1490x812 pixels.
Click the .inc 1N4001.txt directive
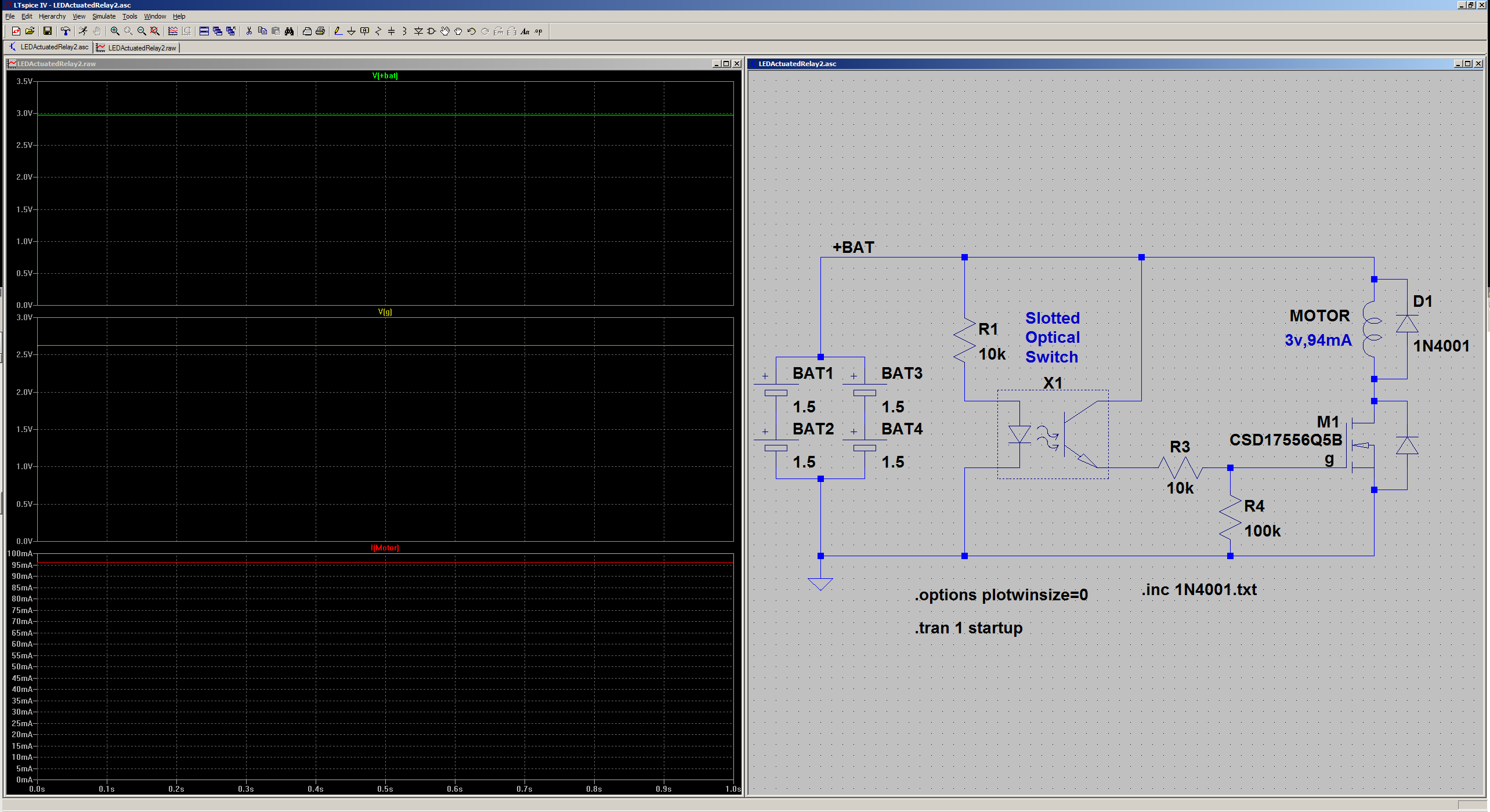point(1199,590)
